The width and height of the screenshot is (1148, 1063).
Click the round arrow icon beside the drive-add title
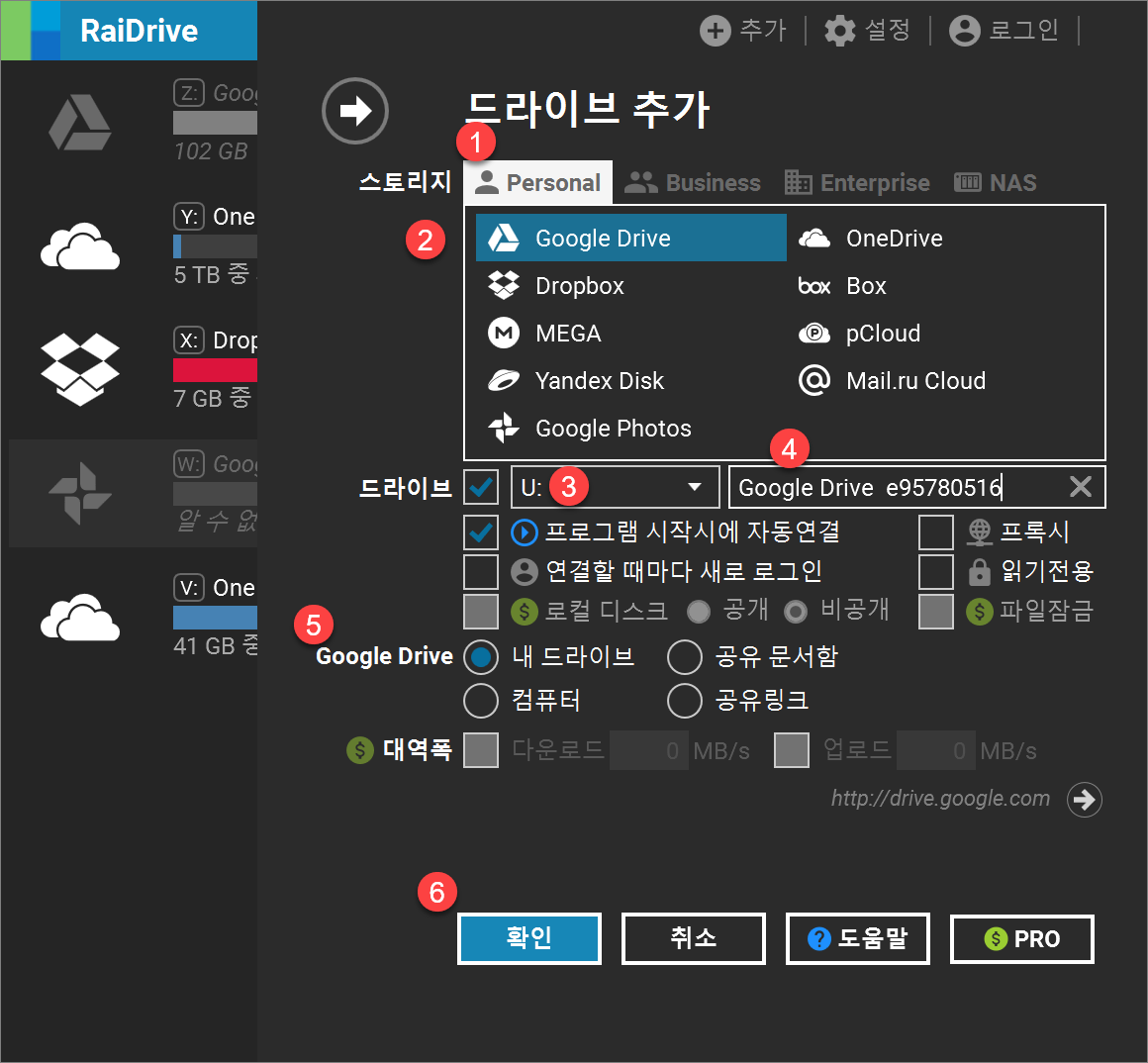[x=355, y=111]
